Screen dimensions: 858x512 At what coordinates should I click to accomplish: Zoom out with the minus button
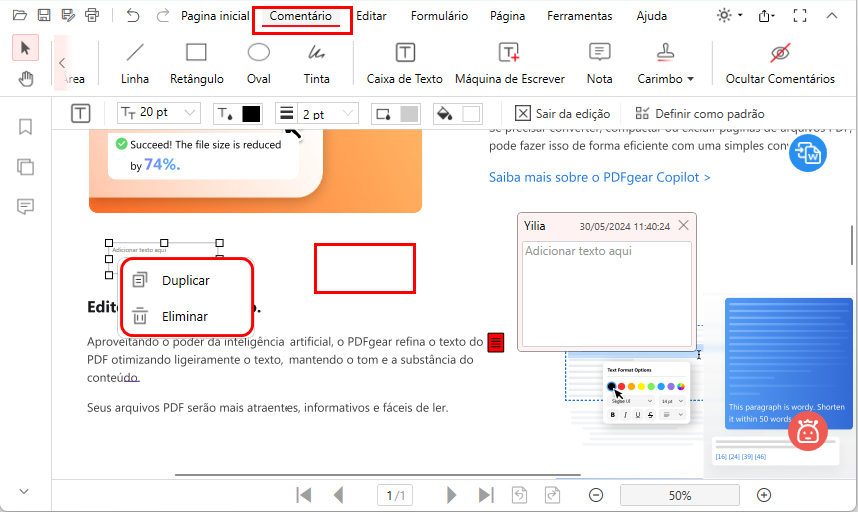click(596, 495)
